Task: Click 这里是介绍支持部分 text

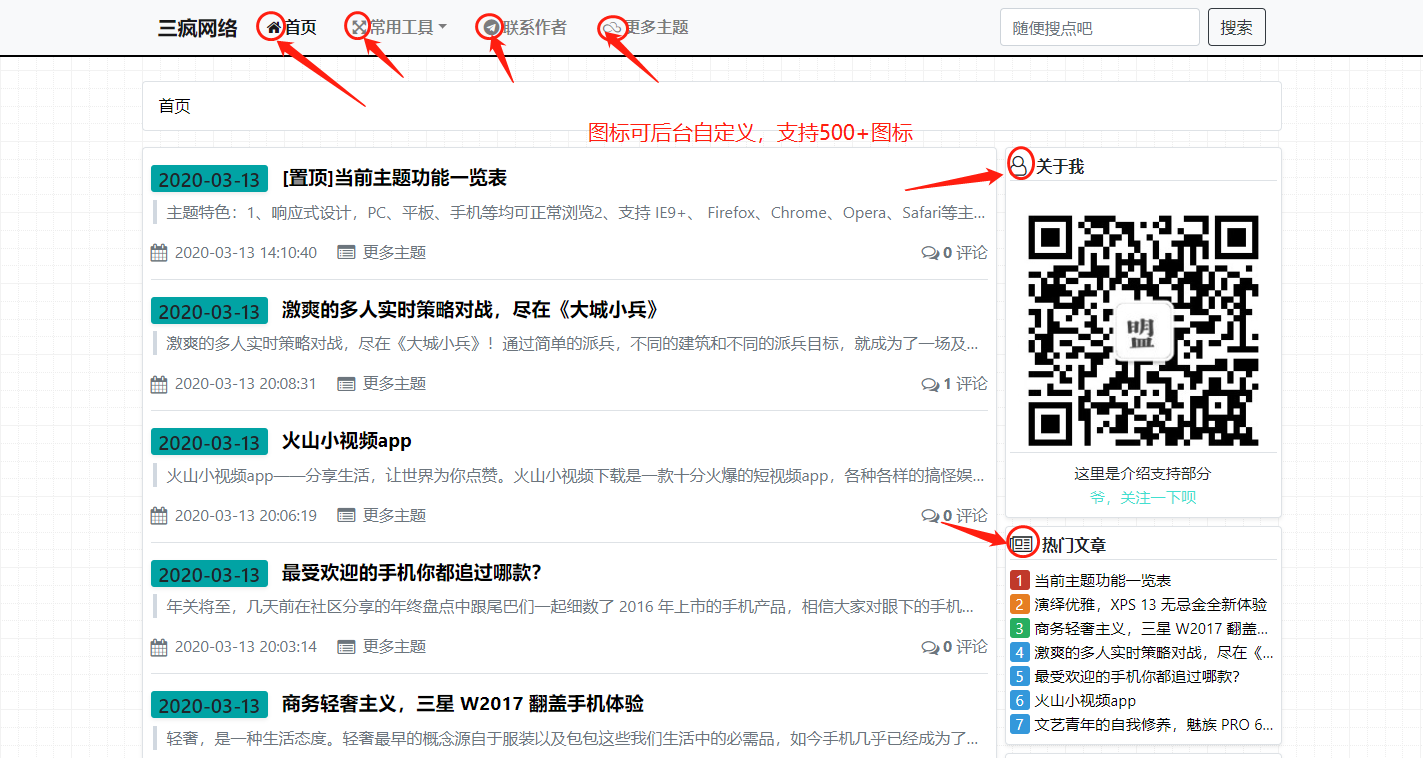Action: coord(1142,473)
